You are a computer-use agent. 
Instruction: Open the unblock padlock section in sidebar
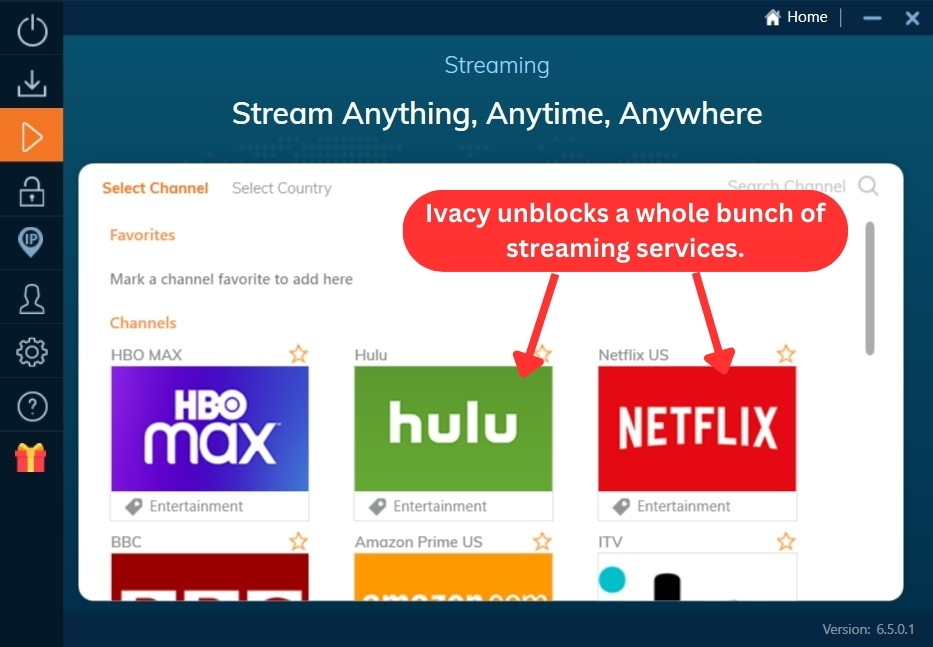point(32,191)
